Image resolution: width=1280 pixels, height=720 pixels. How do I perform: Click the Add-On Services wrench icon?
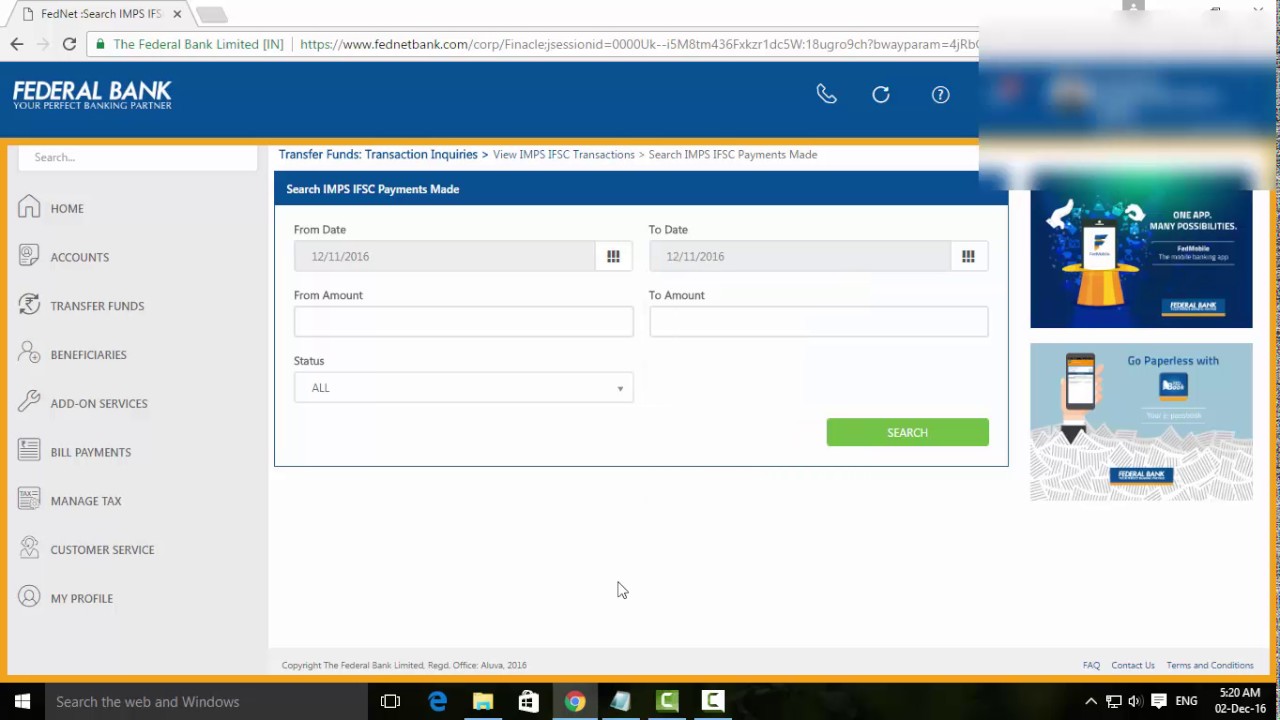coord(29,402)
